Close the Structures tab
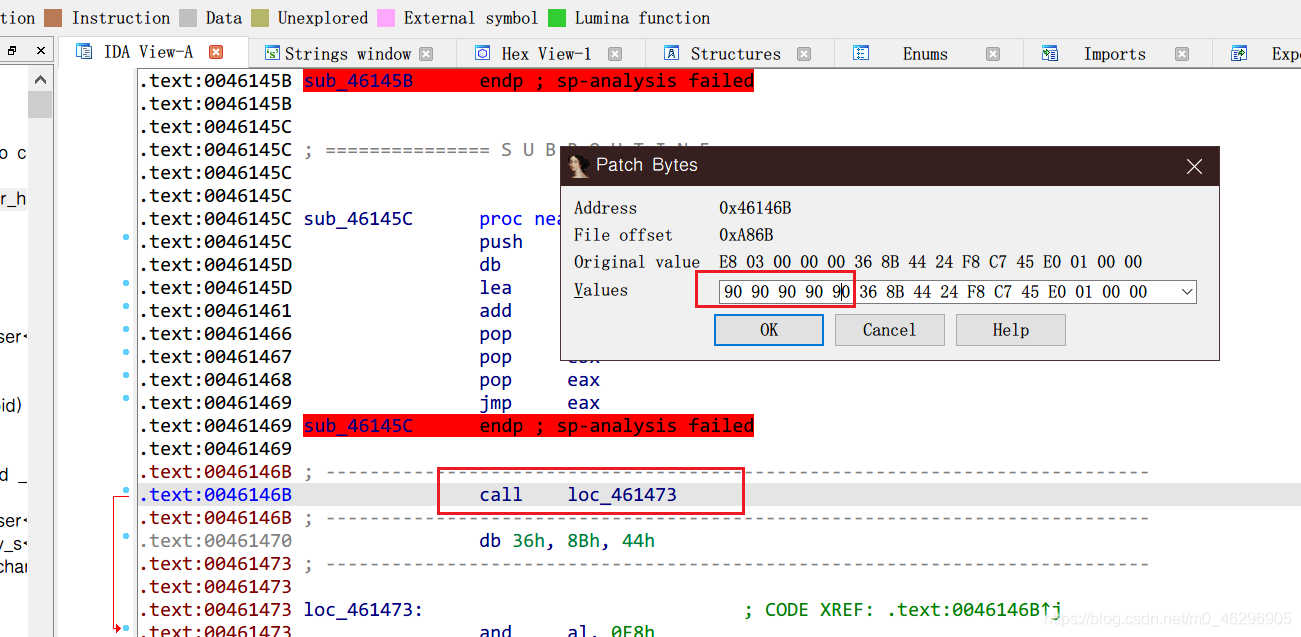Viewport: 1301px width, 637px height. (802, 54)
